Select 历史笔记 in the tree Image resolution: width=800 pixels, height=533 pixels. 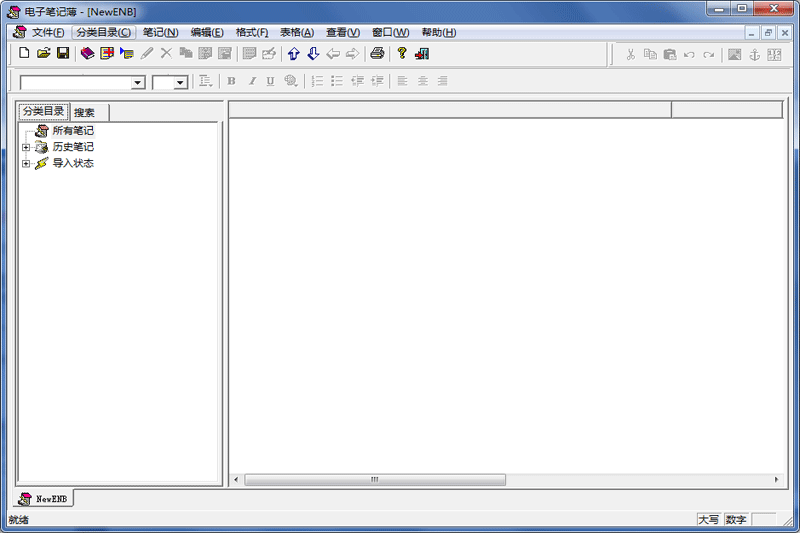pos(73,147)
